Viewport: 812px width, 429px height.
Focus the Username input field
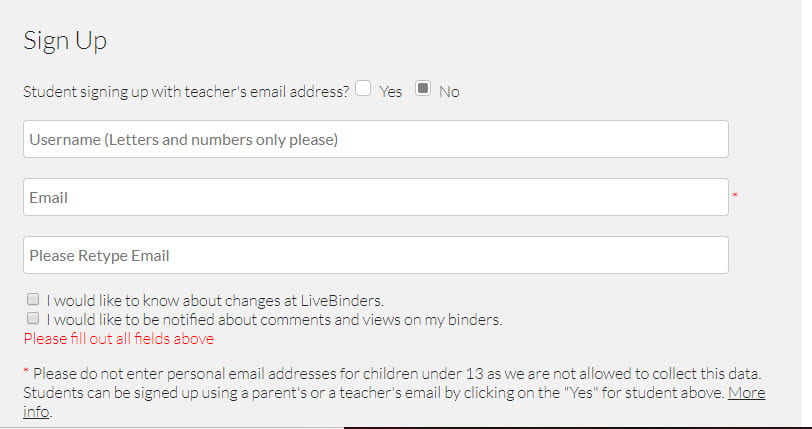(x=375, y=140)
